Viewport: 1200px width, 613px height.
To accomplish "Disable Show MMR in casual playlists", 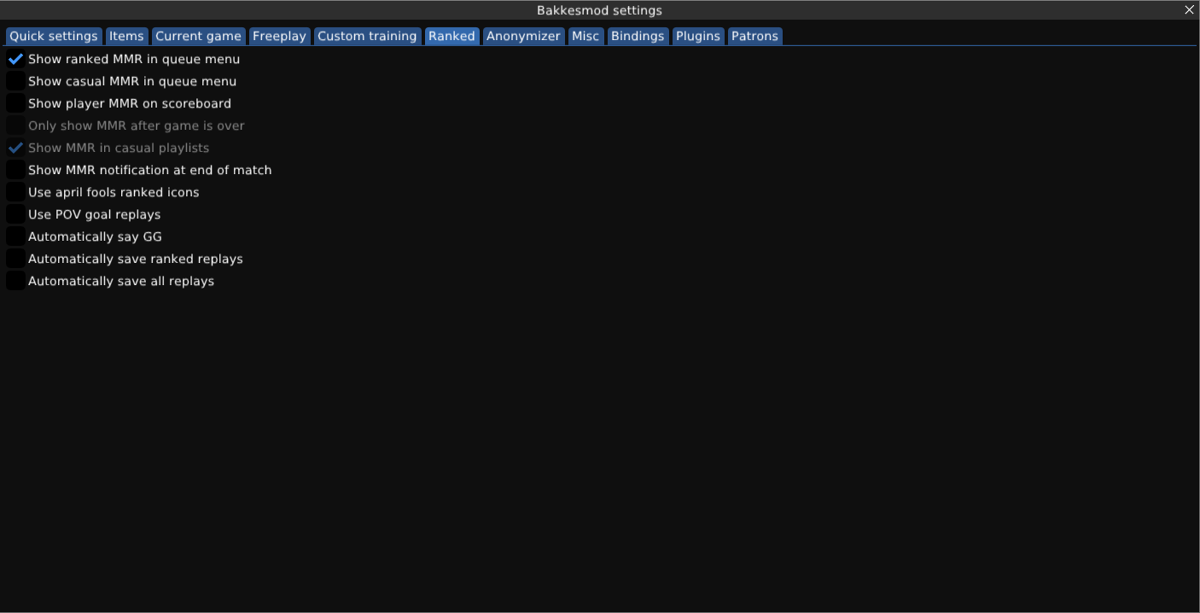I will [15, 147].
